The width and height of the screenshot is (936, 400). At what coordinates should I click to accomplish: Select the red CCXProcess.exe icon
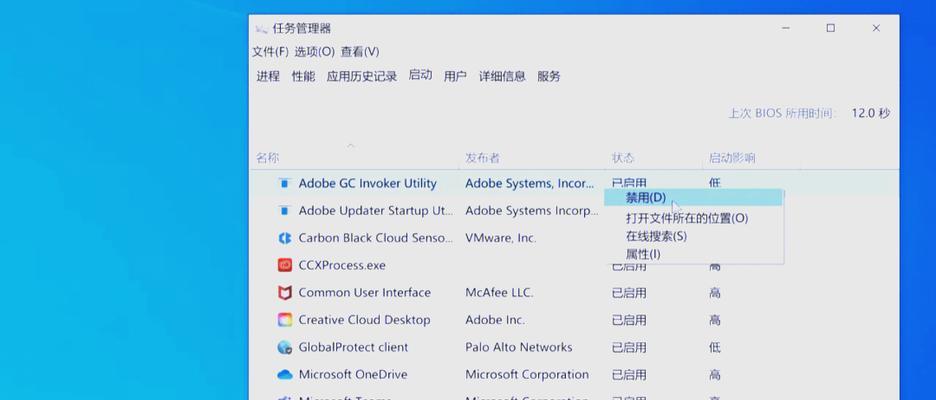pos(285,265)
